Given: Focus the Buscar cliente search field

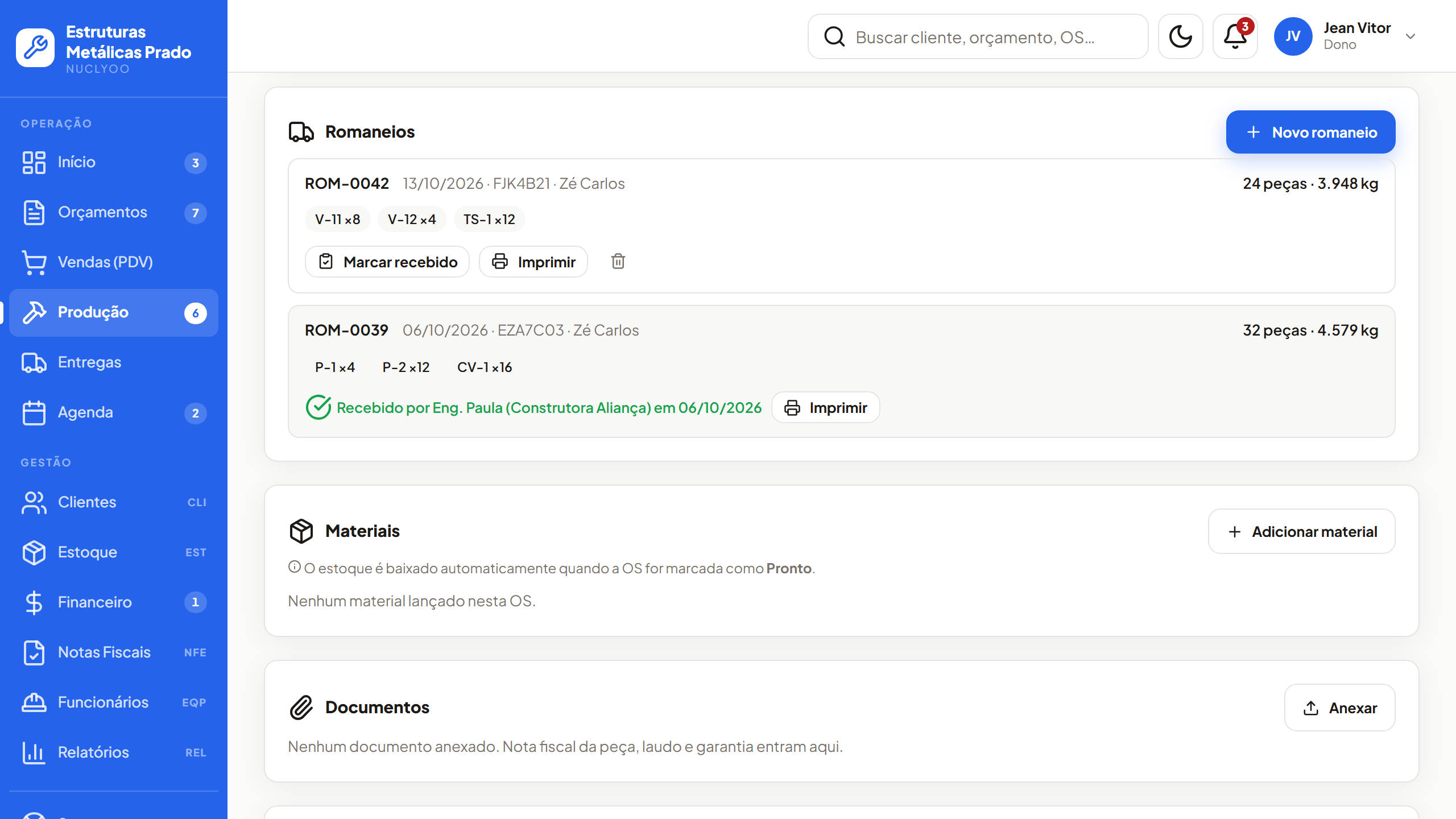Looking at the screenshot, I should 978,36.
